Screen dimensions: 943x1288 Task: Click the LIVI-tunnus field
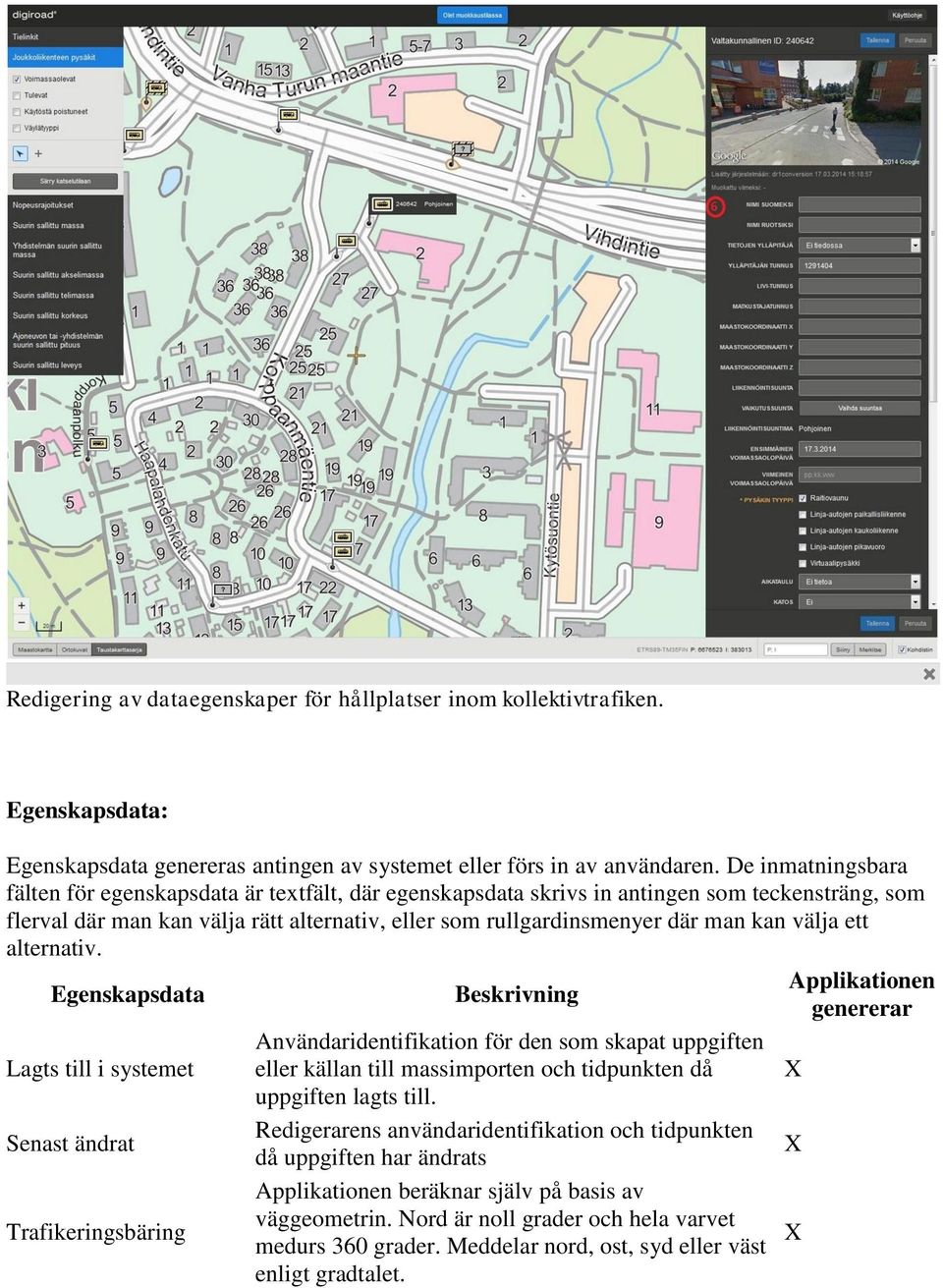(860, 286)
